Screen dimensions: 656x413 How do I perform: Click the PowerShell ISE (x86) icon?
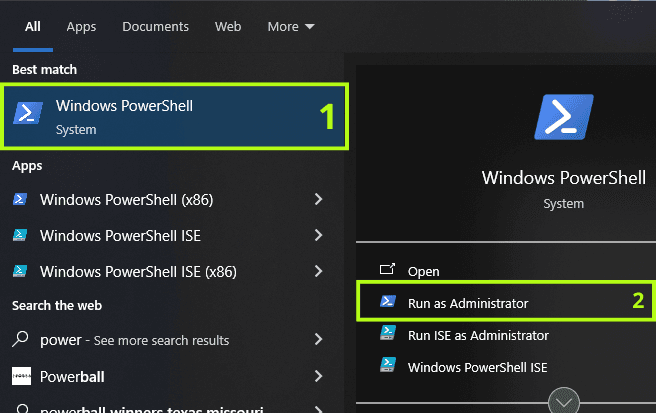tap(20, 271)
